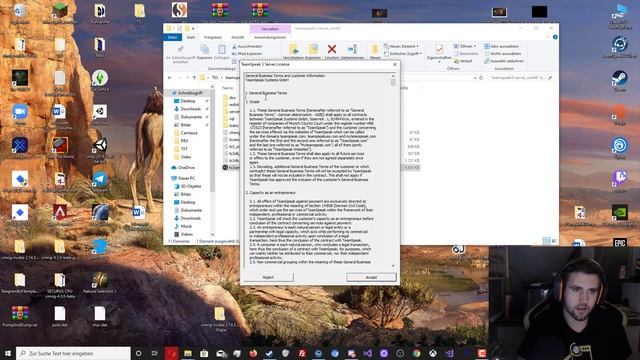Reject the TeamSpeak 3 Server License
The image size is (640, 360).
point(268,277)
